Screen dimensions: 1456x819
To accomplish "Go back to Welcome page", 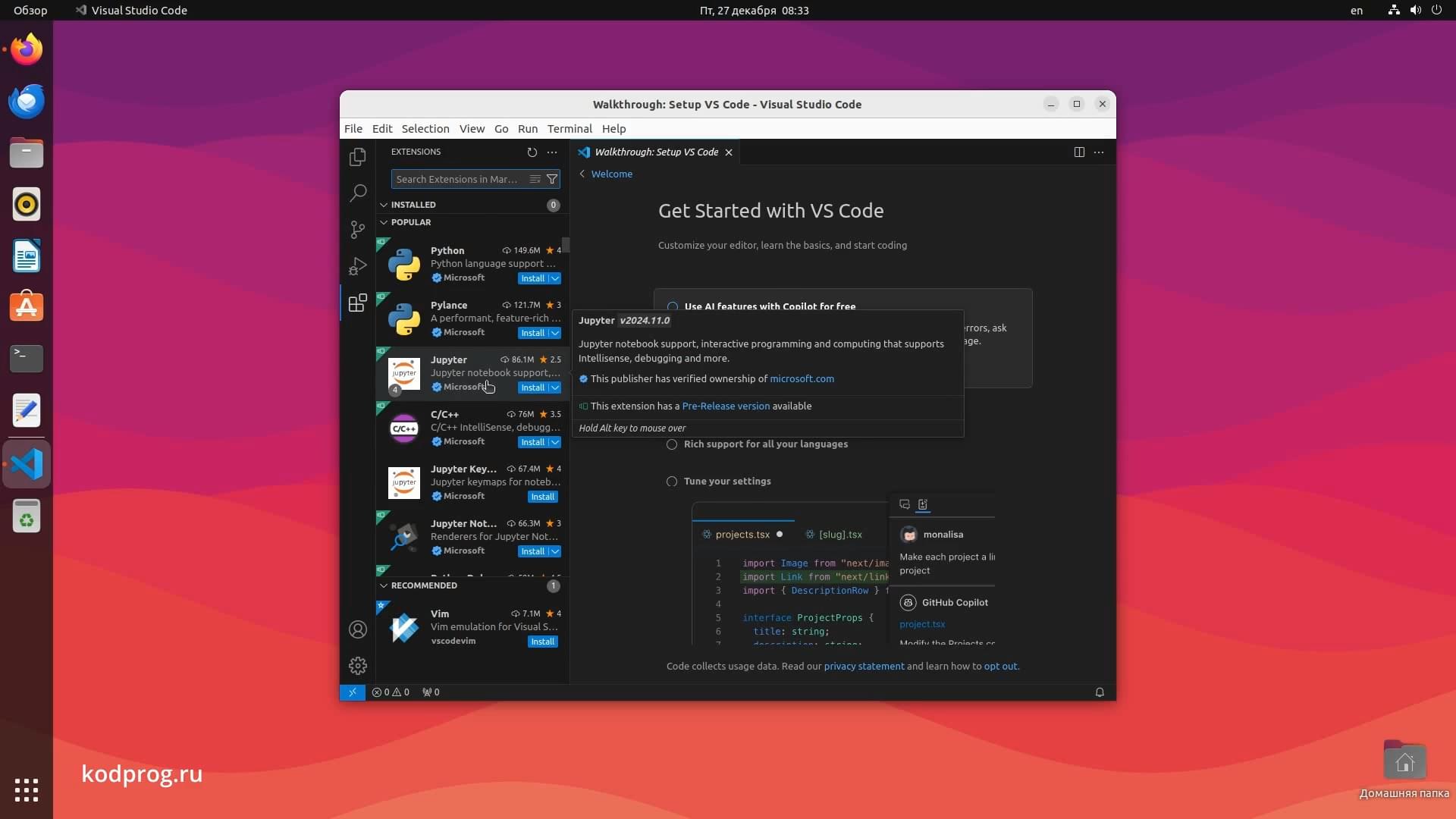I will pos(606,174).
